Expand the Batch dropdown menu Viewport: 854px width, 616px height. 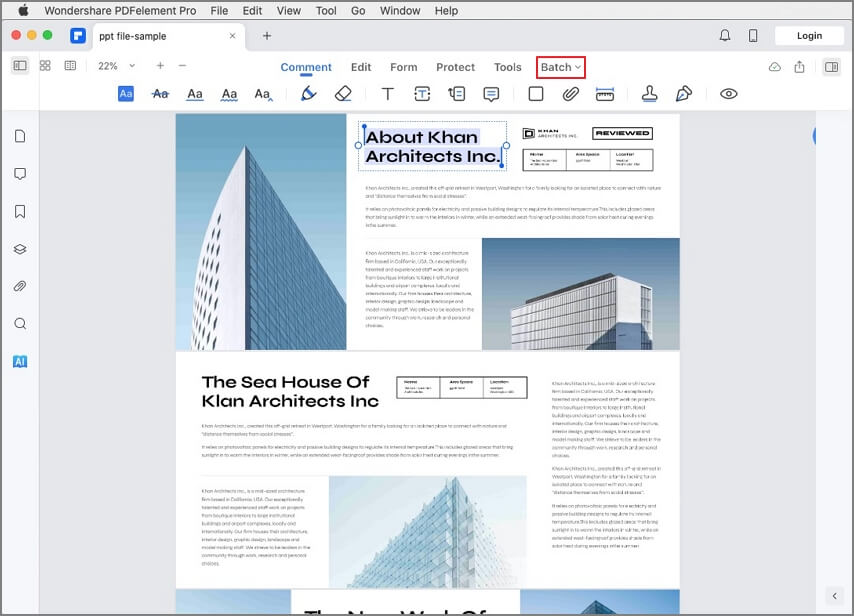[561, 67]
